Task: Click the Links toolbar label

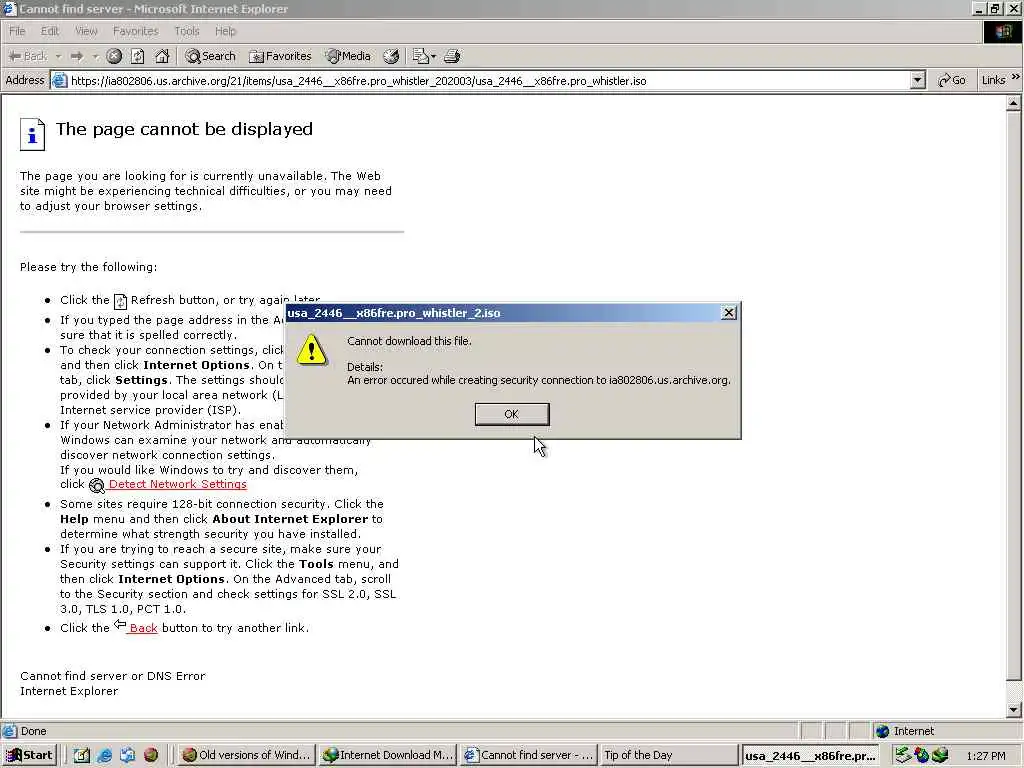Action: tap(993, 80)
